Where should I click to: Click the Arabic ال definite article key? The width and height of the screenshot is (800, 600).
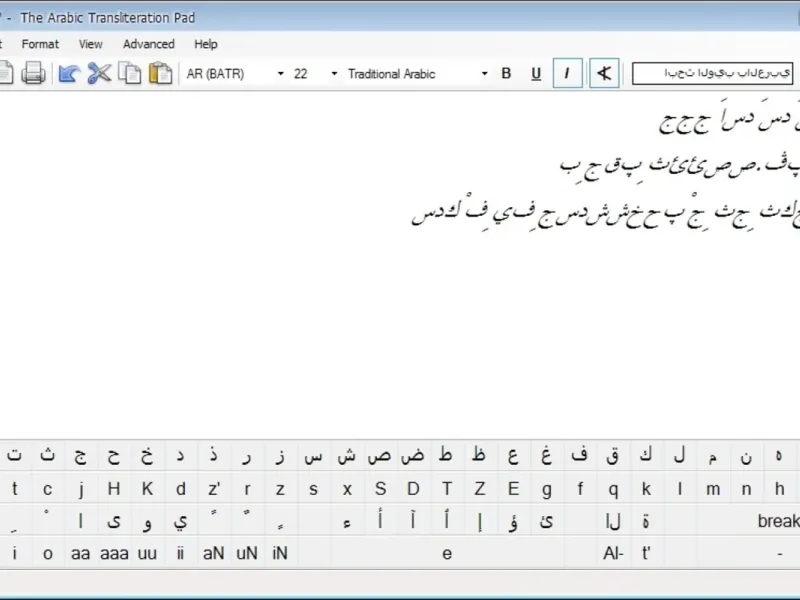click(x=613, y=521)
